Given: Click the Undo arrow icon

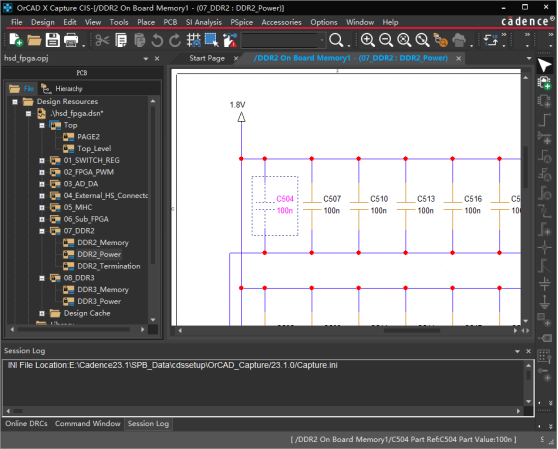Looking at the screenshot, I should coord(157,40).
